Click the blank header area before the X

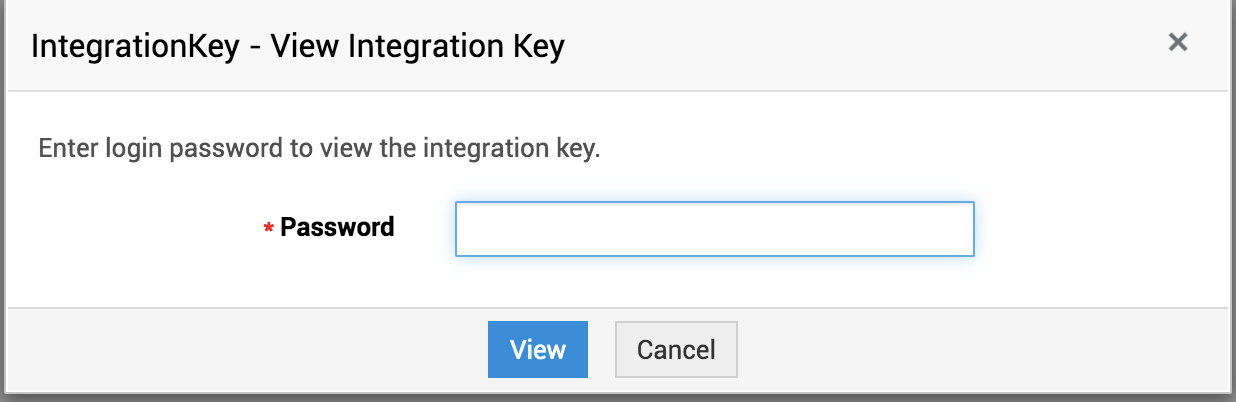(900, 46)
